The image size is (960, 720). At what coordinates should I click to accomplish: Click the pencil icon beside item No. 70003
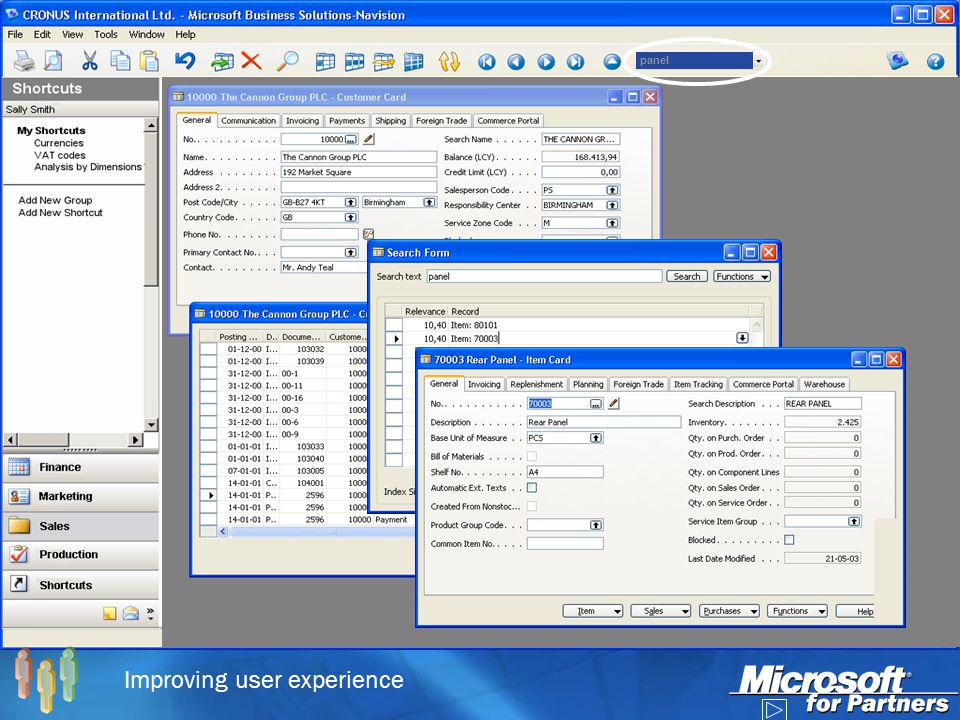coord(613,403)
